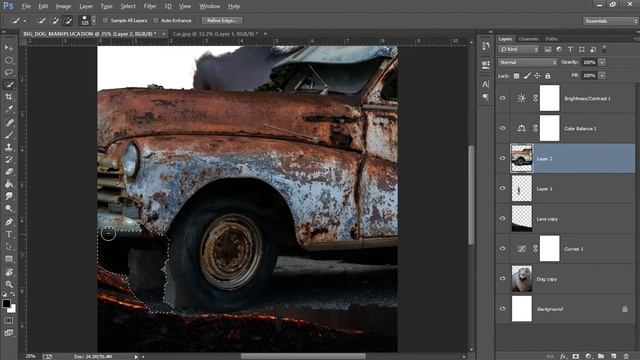The image size is (640, 360).
Task: Click the foreground color swatch
Action: [6, 303]
